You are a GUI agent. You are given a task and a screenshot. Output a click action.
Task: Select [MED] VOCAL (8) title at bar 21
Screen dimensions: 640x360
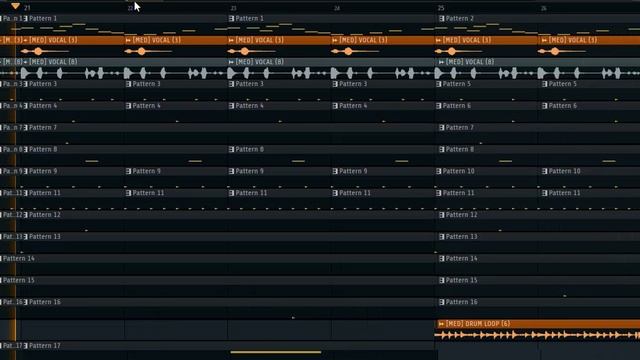tap(53, 62)
